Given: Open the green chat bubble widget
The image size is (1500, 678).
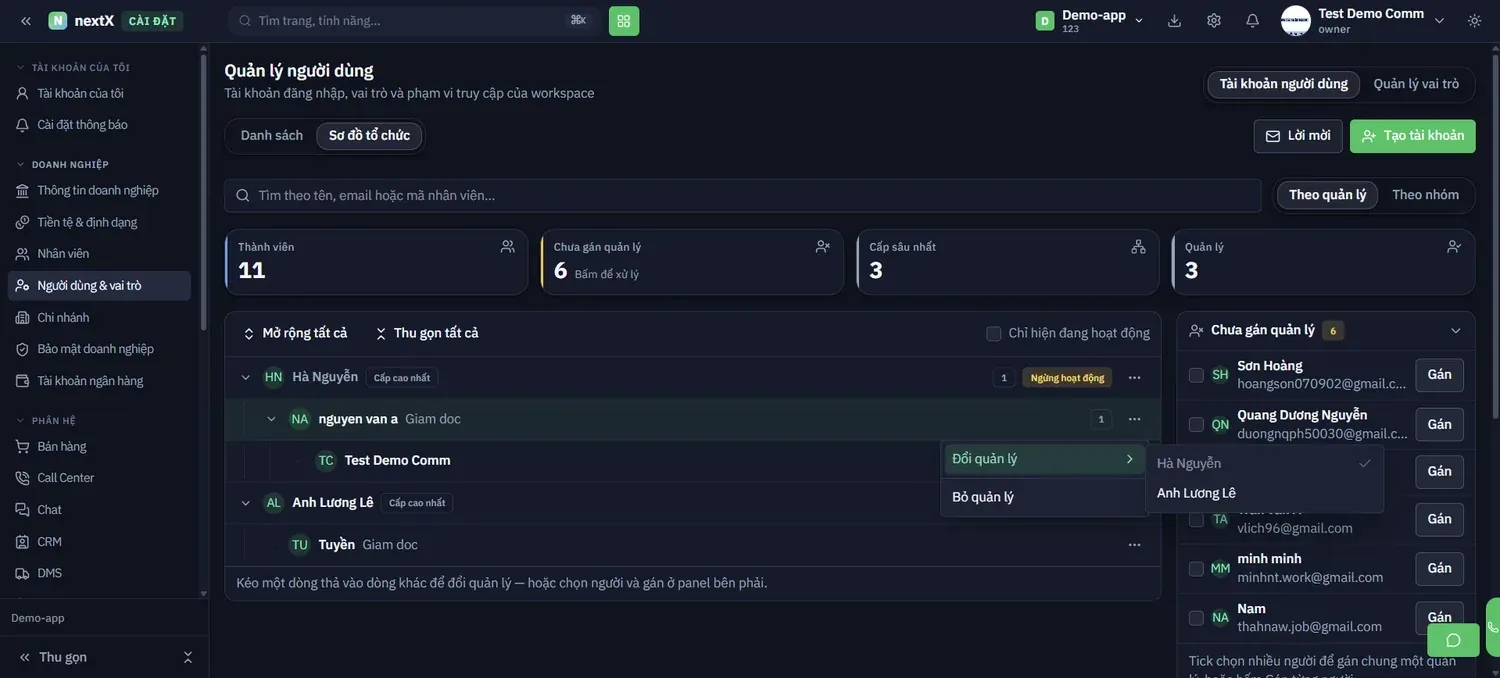Looking at the screenshot, I should pos(1453,640).
